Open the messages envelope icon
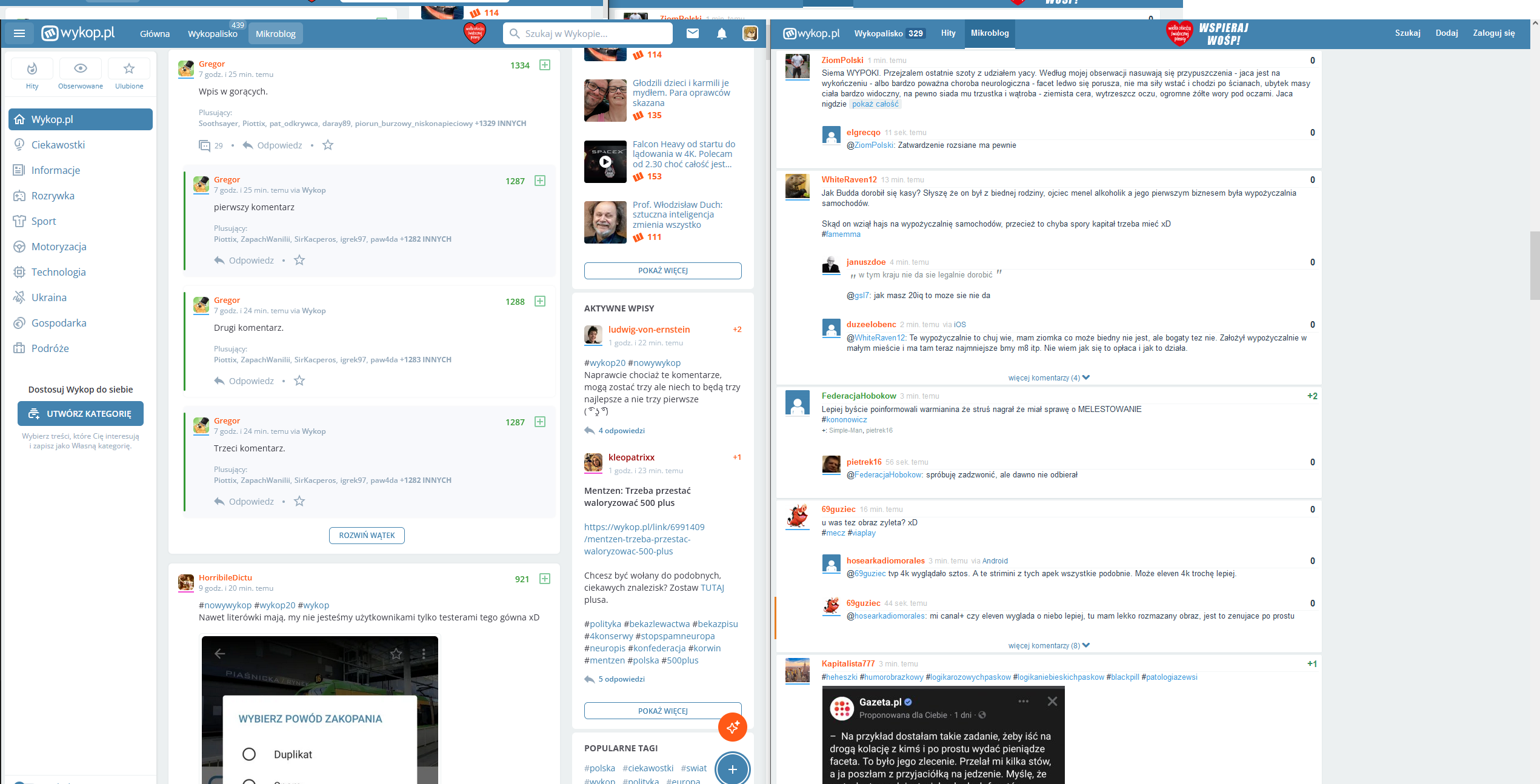 tap(693, 33)
